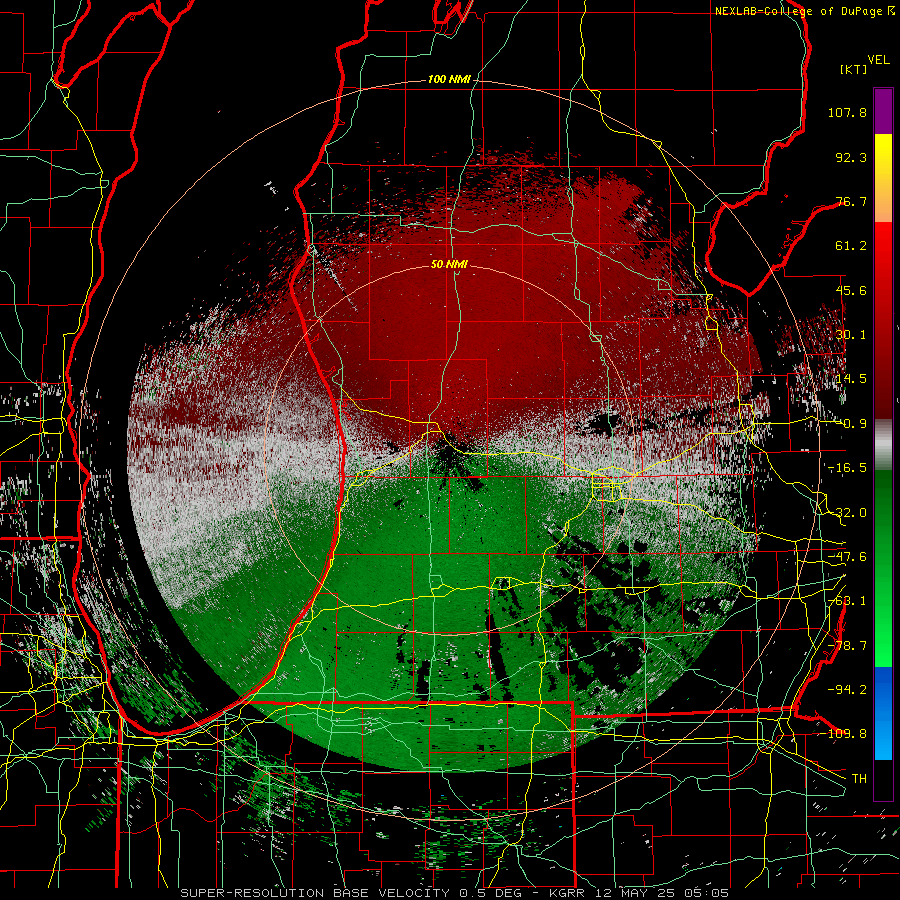900x900 pixels.
Task: Click the -47.6 scale value
Action: pos(847,557)
